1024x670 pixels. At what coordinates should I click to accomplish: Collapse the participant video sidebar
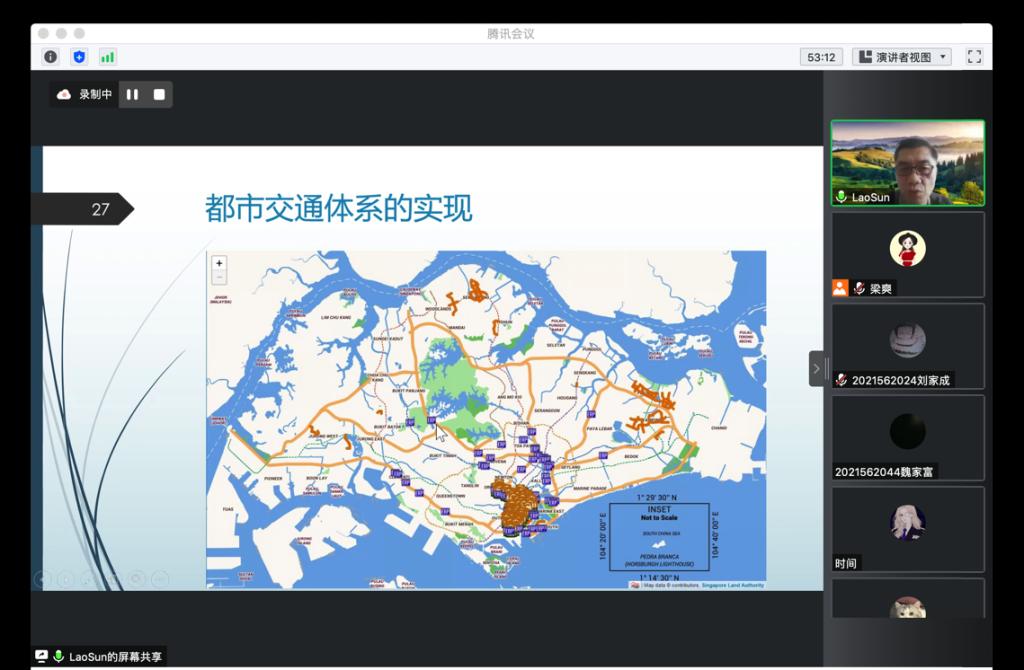click(x=816, y=368)
